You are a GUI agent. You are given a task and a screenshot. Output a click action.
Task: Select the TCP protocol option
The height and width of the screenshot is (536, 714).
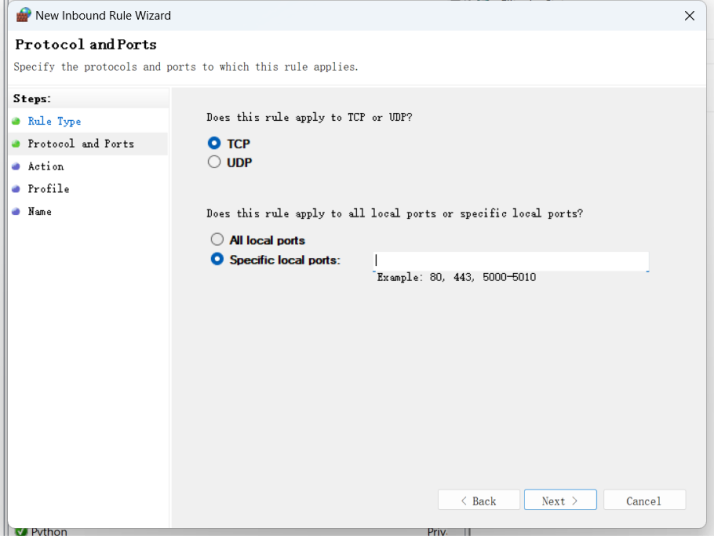pos(215,144)
